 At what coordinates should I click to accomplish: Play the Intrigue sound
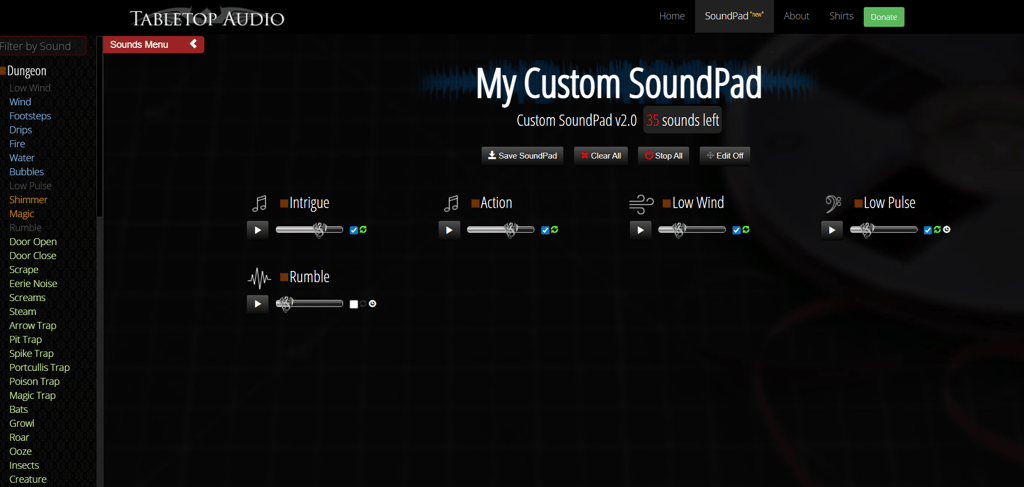(257, 230)
